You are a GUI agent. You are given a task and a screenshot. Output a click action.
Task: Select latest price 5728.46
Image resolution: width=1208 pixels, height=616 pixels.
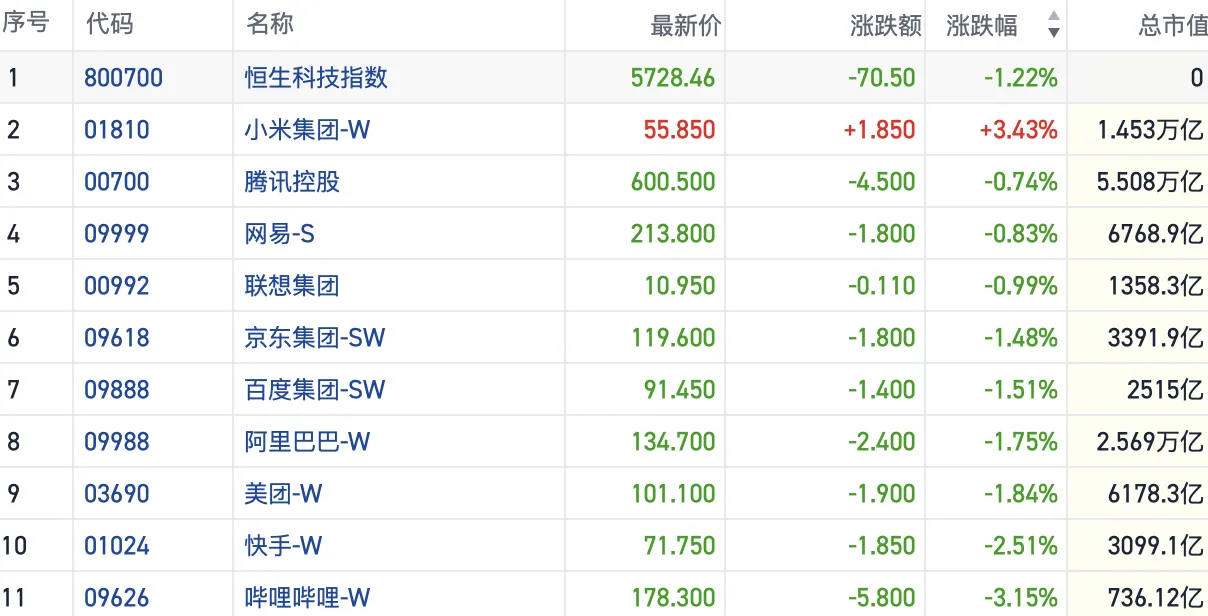[673, 78]
